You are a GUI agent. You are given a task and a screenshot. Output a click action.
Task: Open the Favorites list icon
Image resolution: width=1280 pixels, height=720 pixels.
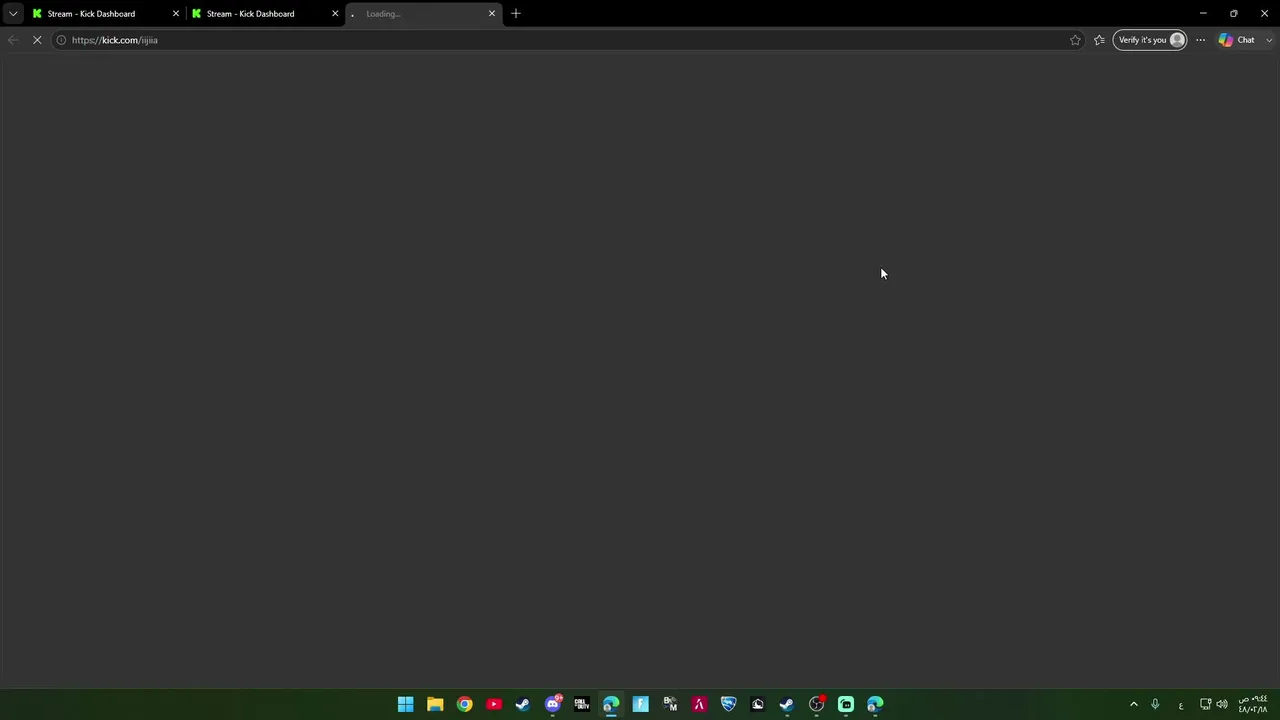click(x=1099, y=40)
